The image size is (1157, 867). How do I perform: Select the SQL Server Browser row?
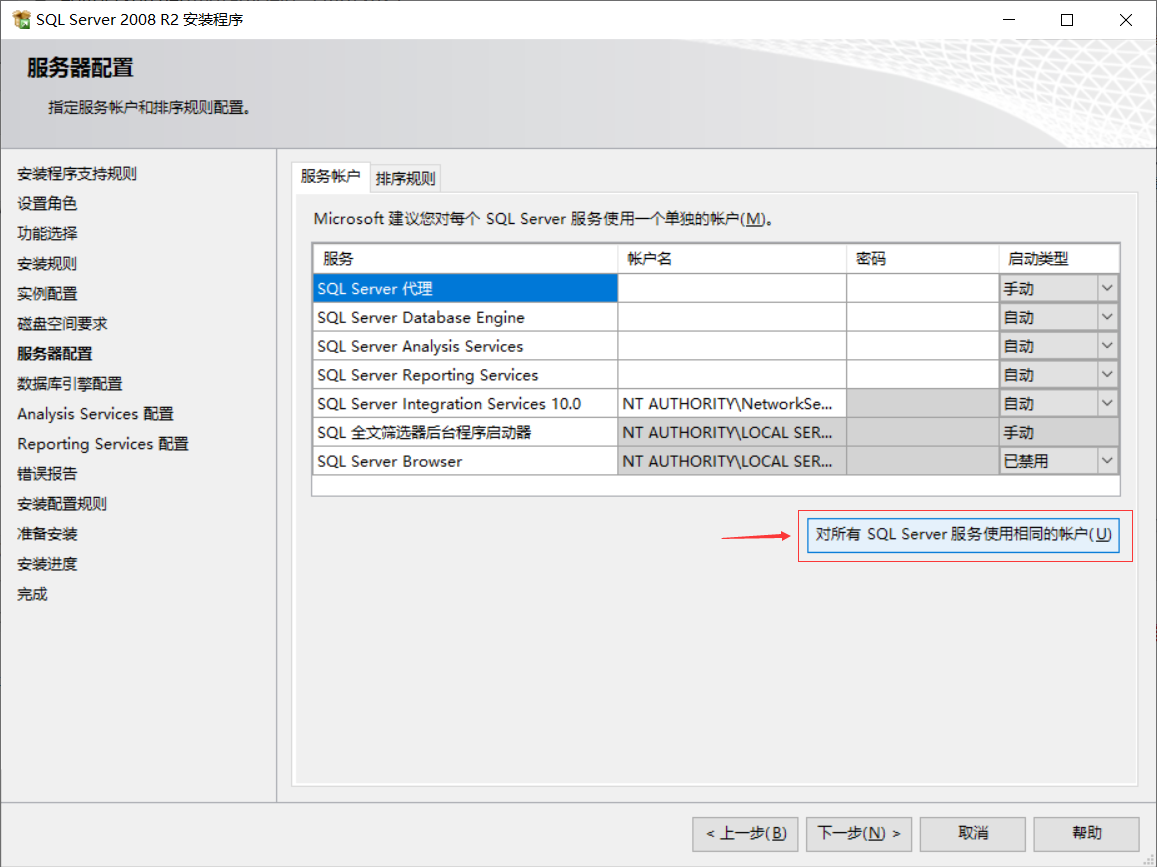[465, 461]
